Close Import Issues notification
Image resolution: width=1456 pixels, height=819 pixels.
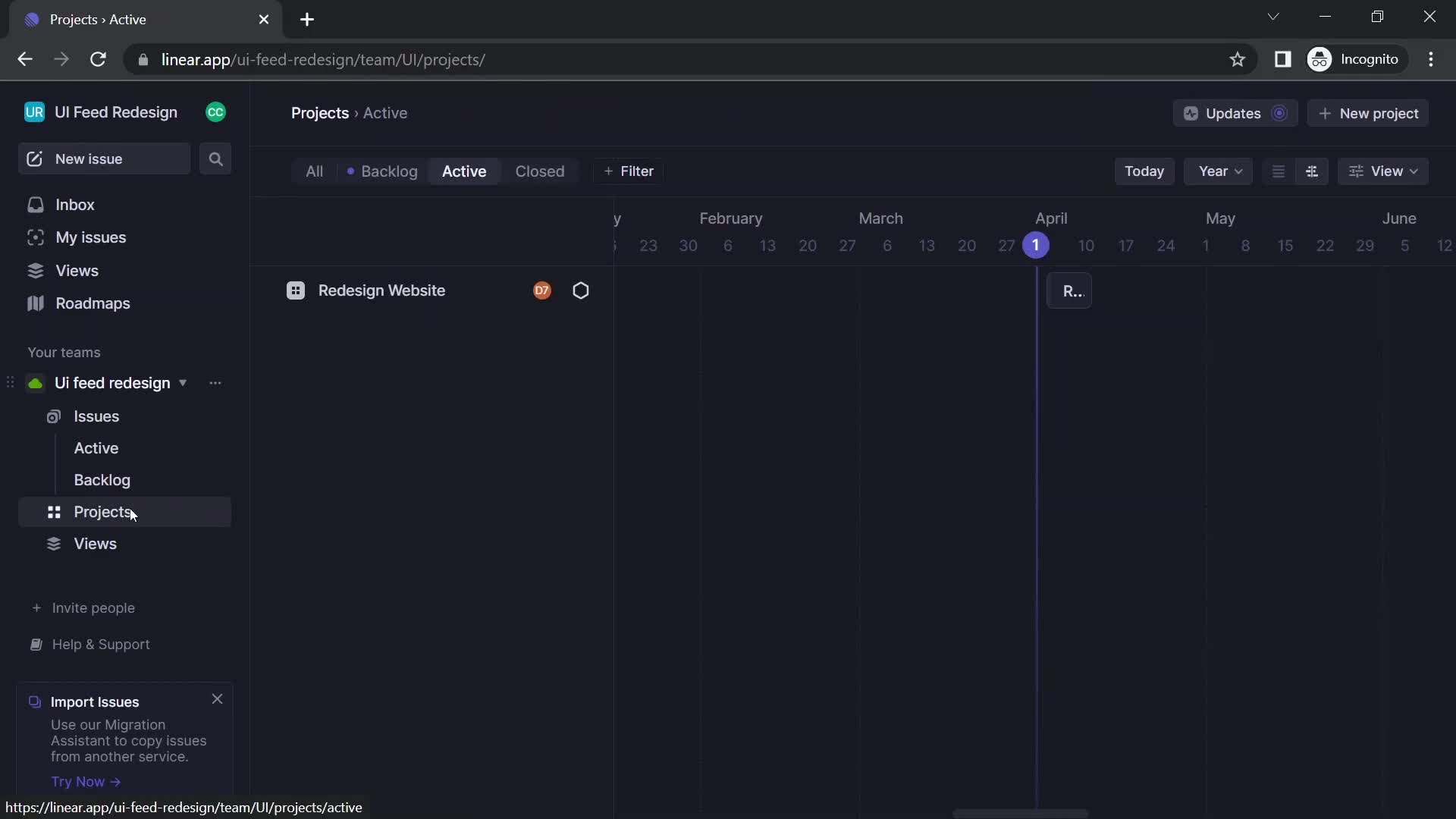[218, 699]
